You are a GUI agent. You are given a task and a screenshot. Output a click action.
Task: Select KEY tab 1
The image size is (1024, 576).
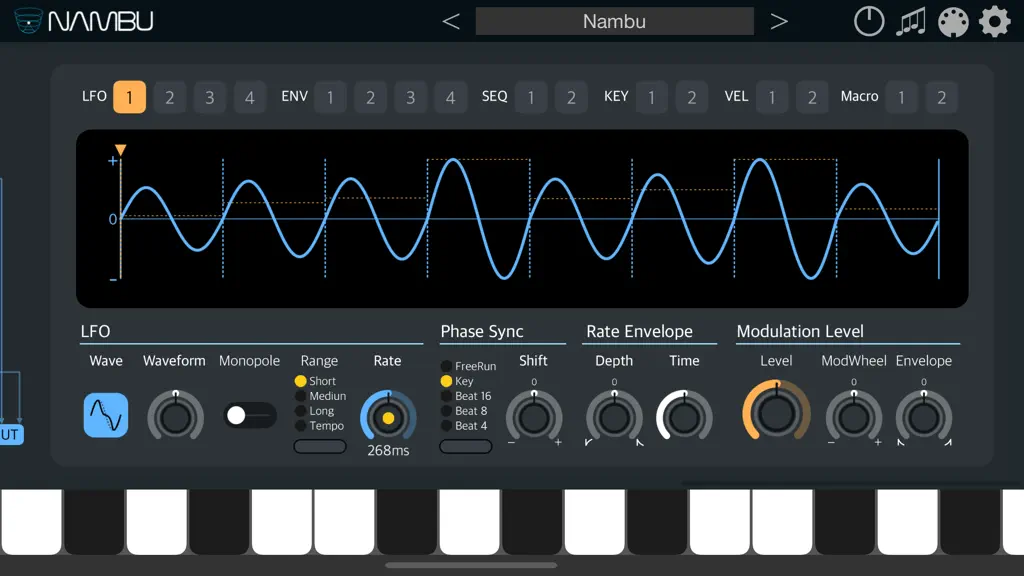651,97
